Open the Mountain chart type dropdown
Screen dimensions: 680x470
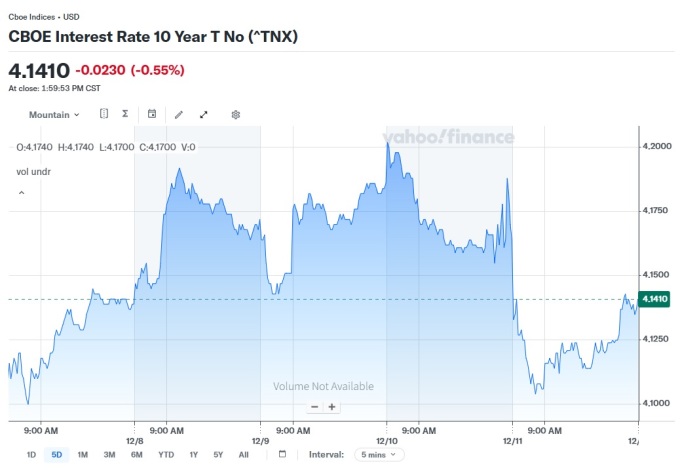coord(54,114)
